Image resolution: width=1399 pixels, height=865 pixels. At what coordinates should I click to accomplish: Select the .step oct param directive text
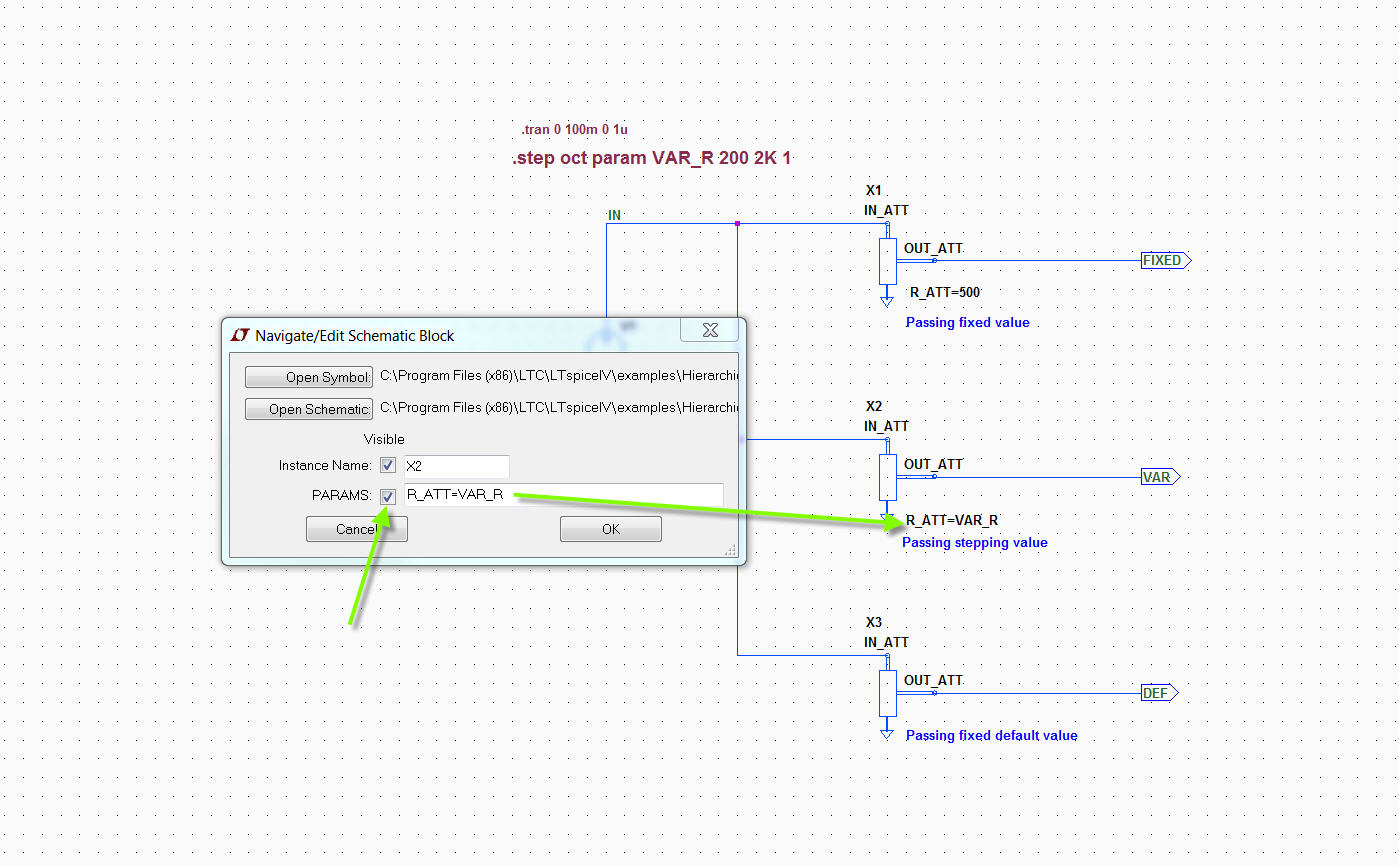pyautogui.click(x=651, y=158)
